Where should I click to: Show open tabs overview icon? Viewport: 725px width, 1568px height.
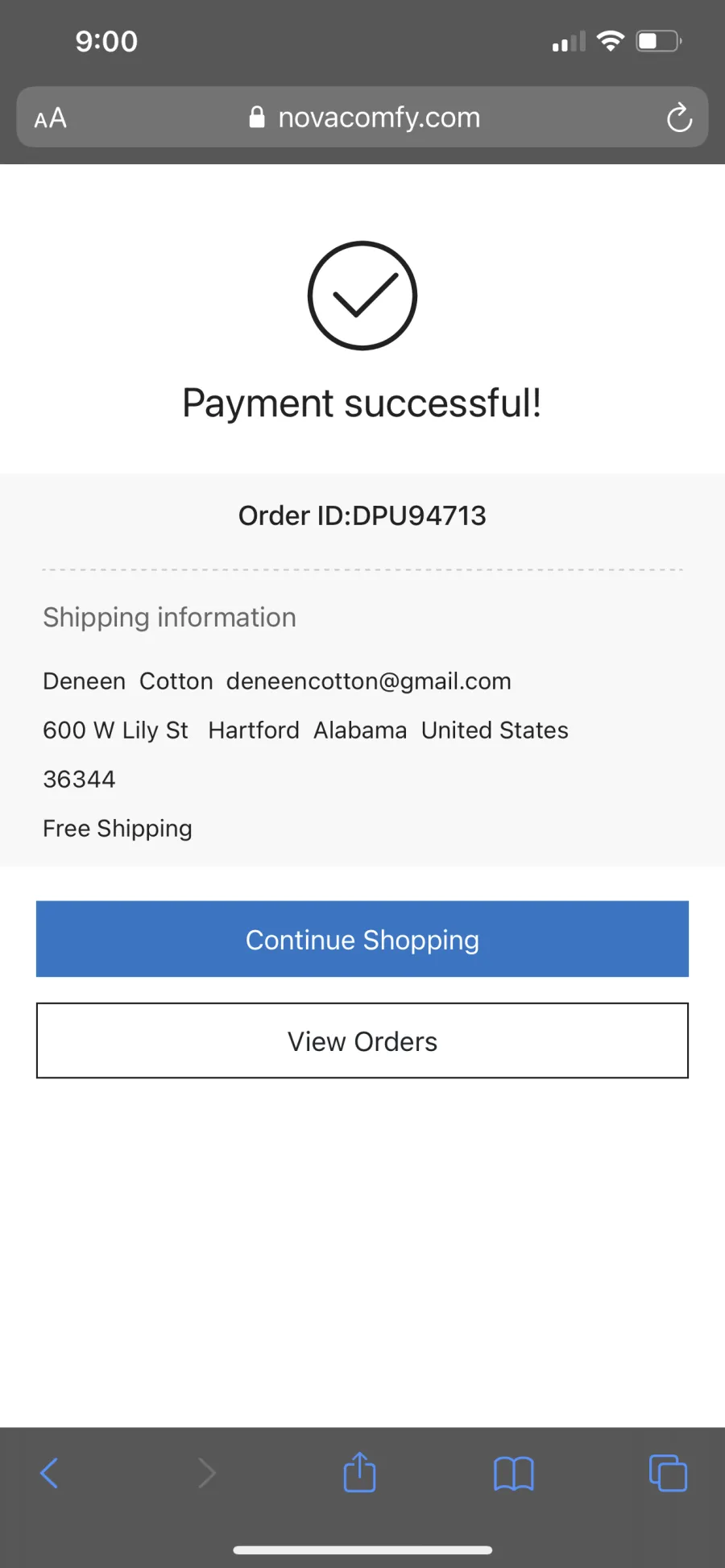tap(668, 1473)
